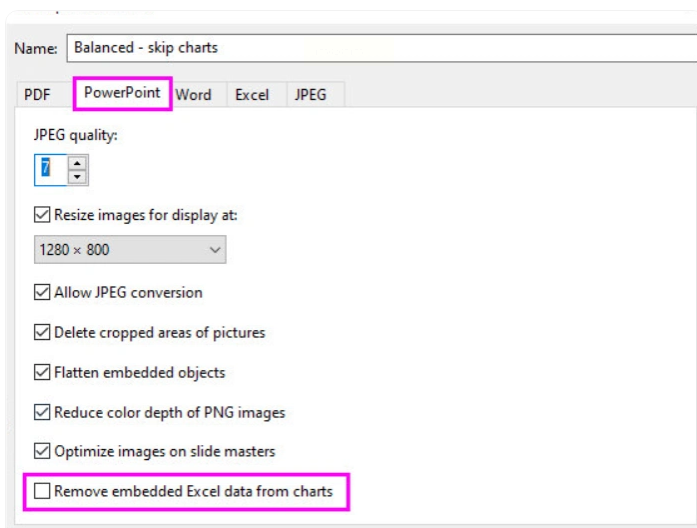This screenshot has height=528, width=697.
Task: Increase JPEG quality with up arrow
Action: pos(77,163)
